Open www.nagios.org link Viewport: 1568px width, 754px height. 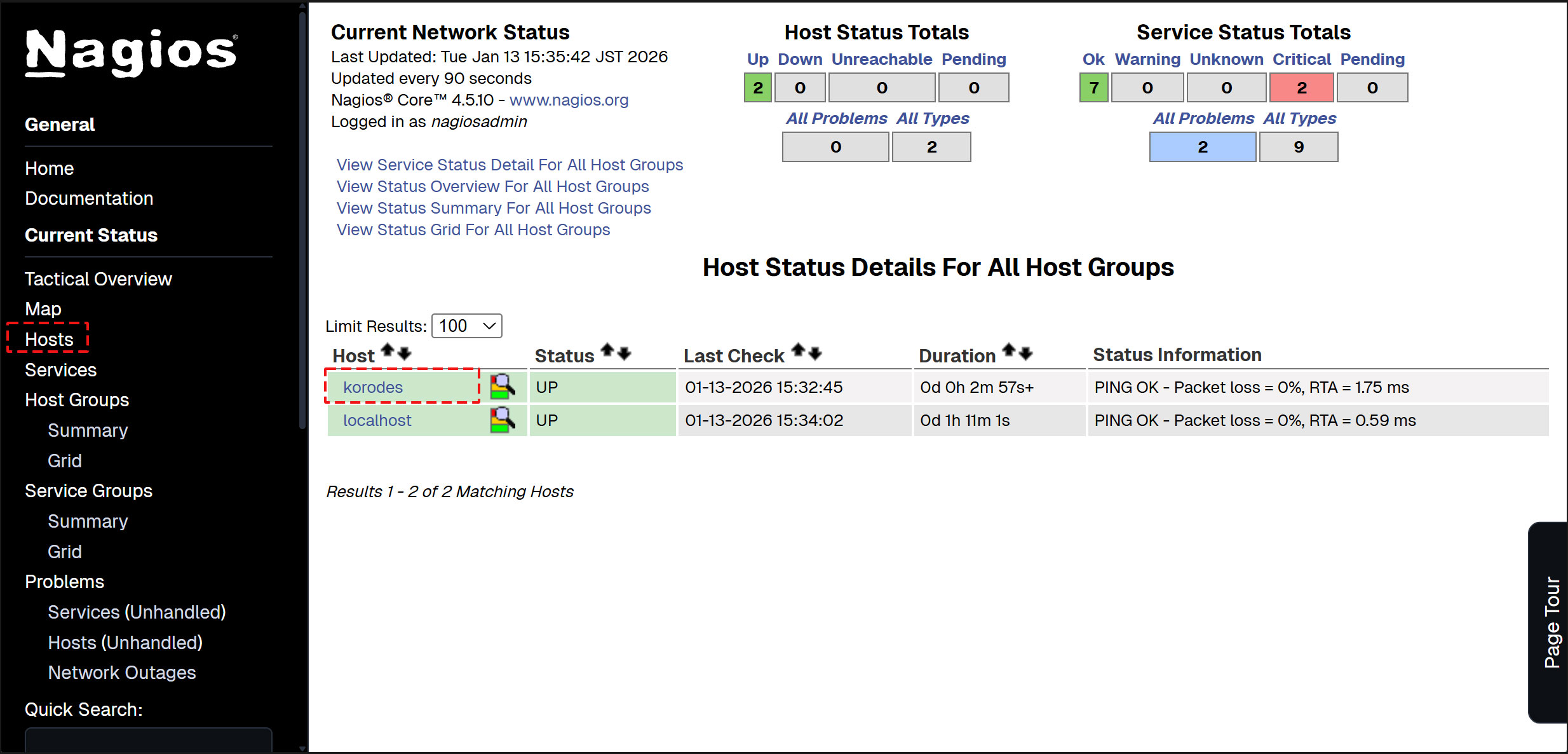(569, 100)
